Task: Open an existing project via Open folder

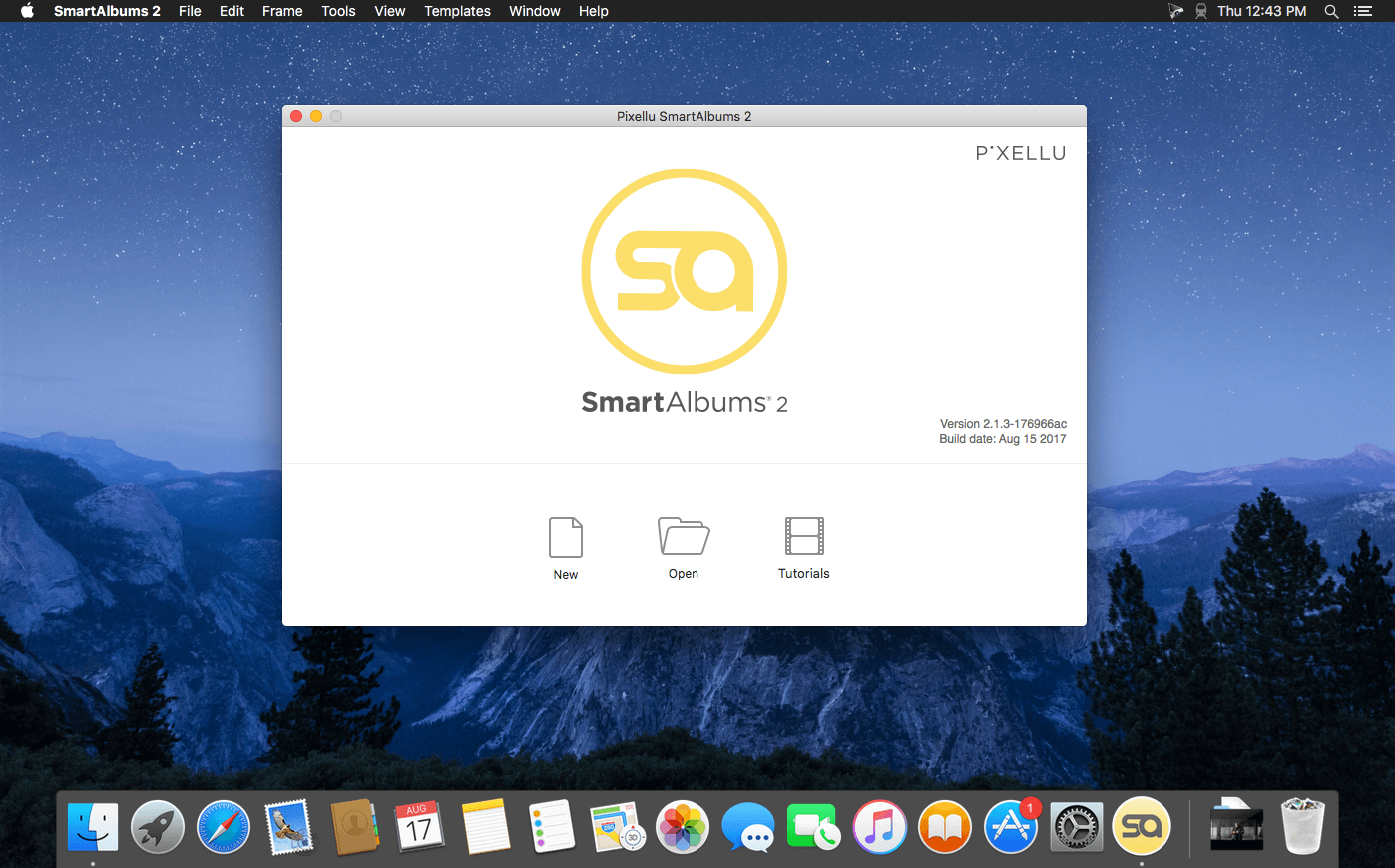Action: tap(684, 536)
